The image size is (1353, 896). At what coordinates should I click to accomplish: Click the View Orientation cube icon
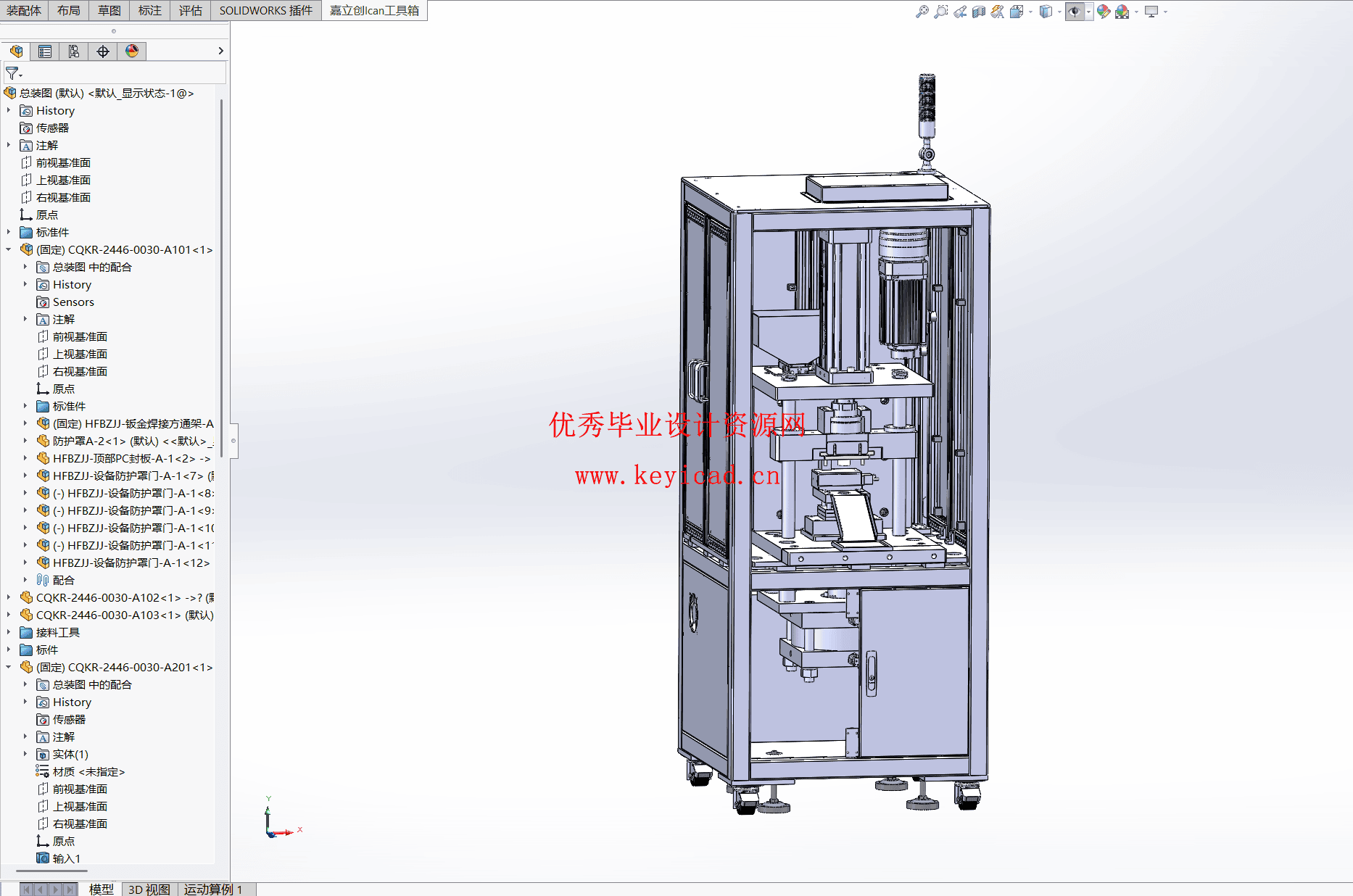pyautogui.click(x=1017, y=12)
